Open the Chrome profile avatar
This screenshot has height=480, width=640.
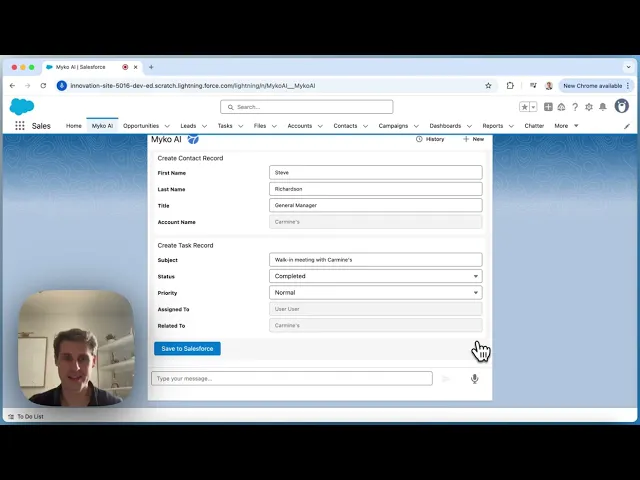(549, 86)
